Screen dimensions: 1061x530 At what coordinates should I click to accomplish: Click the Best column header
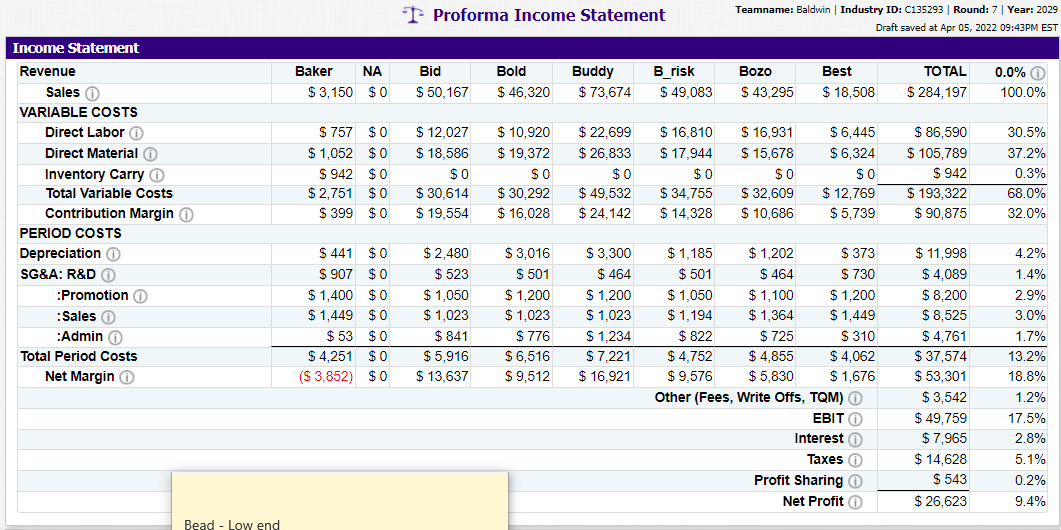pos(836,72)
